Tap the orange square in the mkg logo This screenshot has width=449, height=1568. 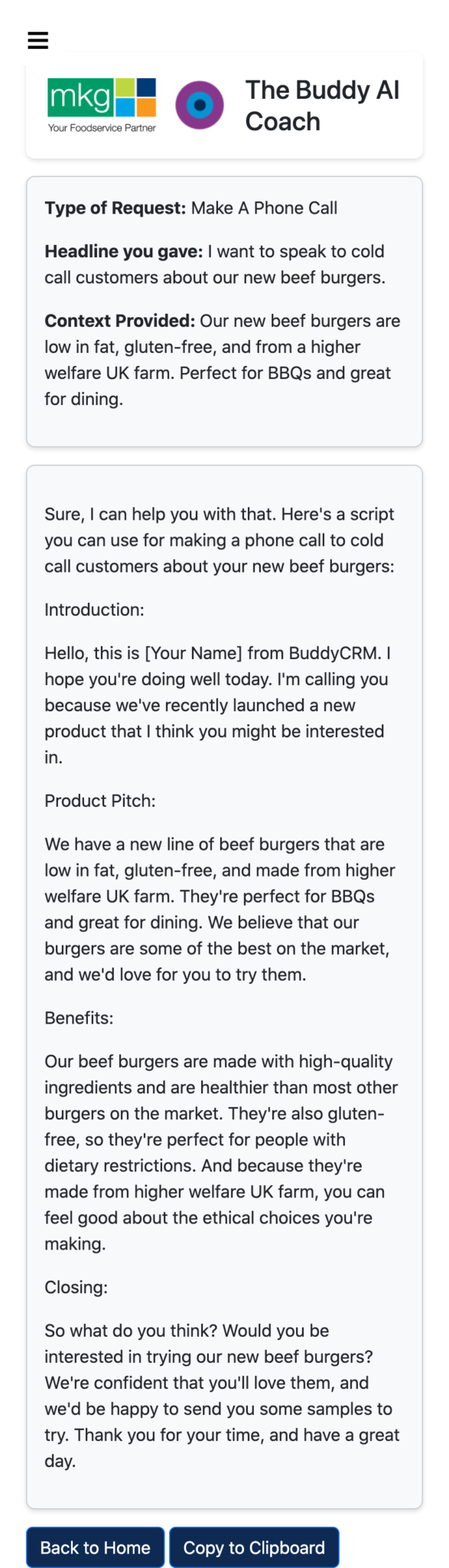pyautogui.click(x=146, y=108)
